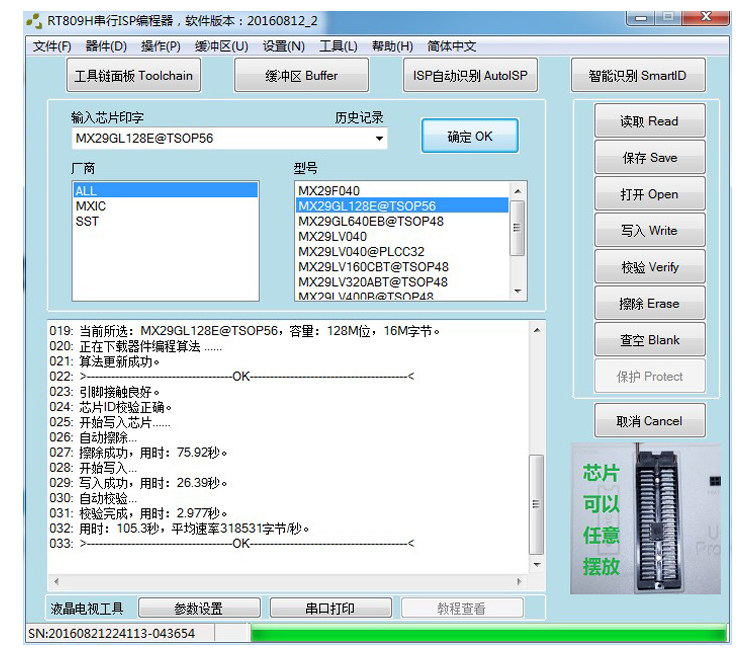Image resolution: width=750 pixels, height=658 pixels.
Task: Click log line 032 average speed
Action: pyautogui.click(x=180, y=528)
